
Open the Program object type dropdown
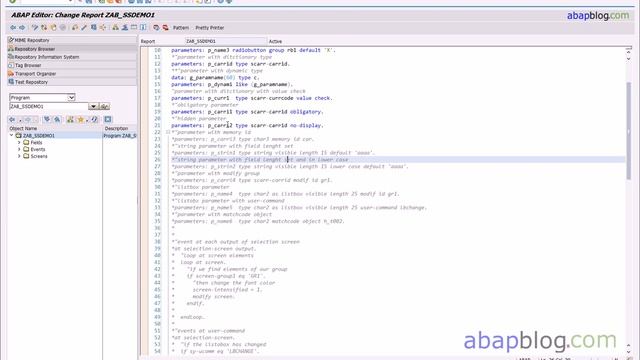pos(71,98)
